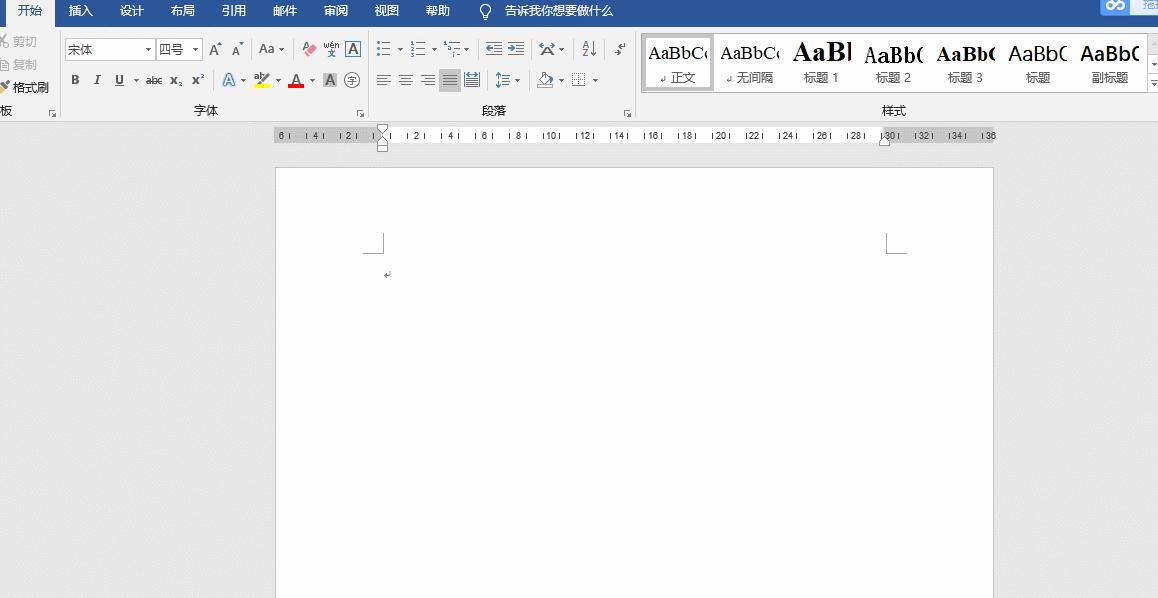Align text right
This screenshot has height=598, width=1158.
(428, 80)
